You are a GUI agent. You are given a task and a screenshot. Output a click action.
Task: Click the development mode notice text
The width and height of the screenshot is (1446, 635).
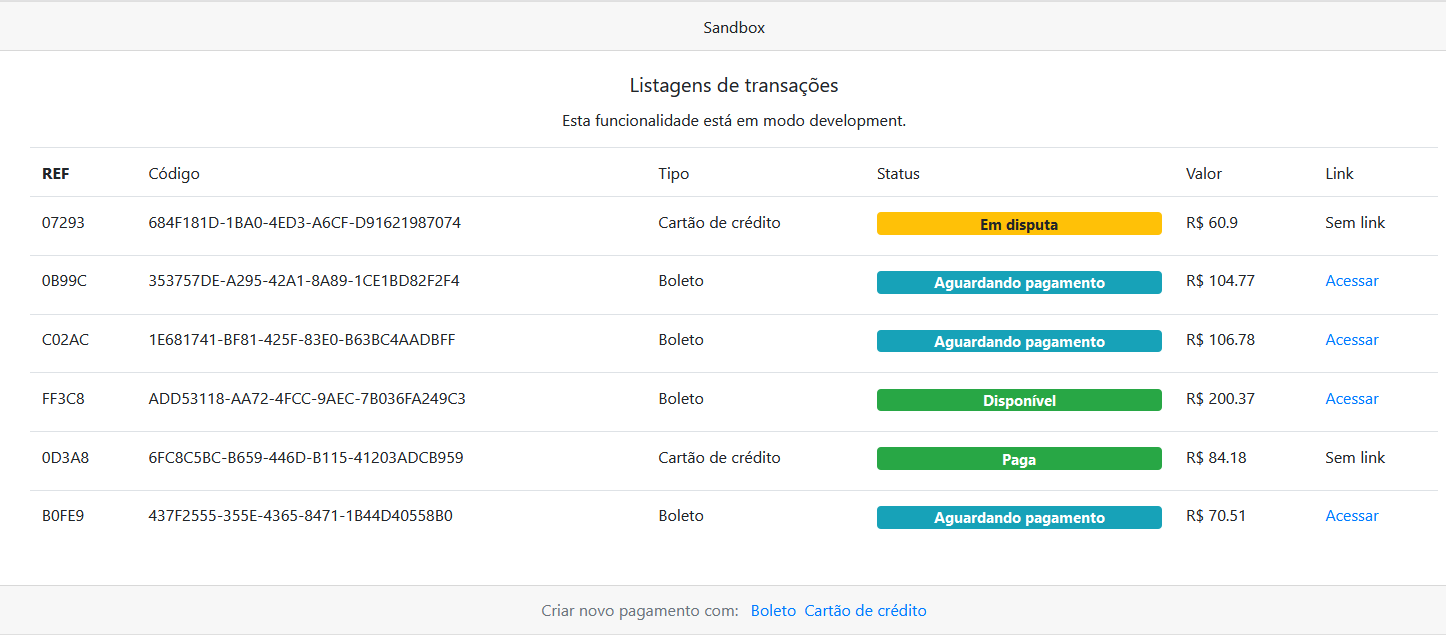734,121
